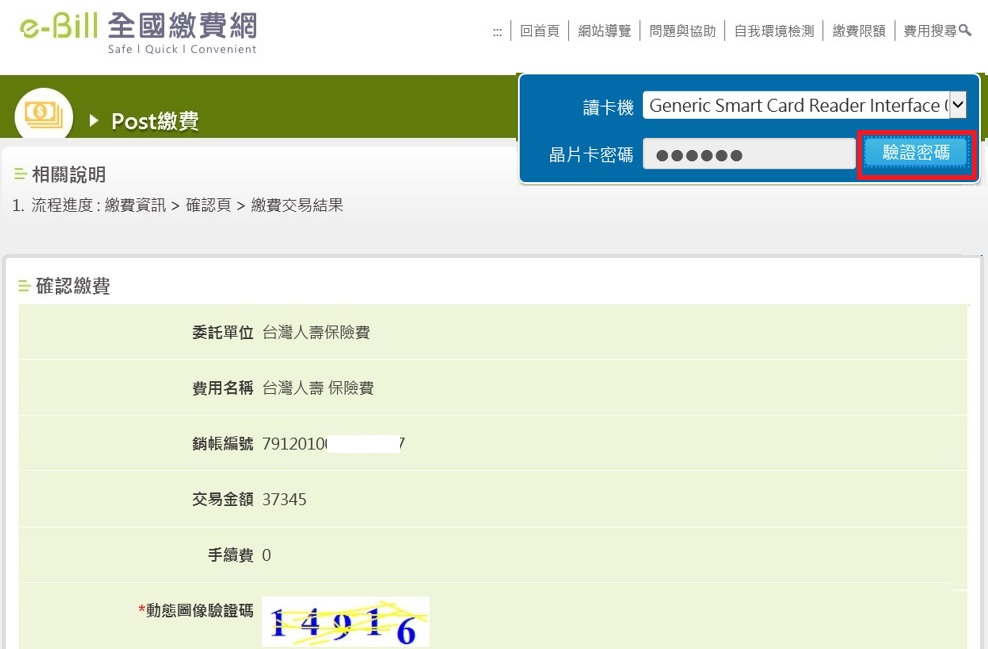Go to 回首頁 home link

[x=539, y=31]
